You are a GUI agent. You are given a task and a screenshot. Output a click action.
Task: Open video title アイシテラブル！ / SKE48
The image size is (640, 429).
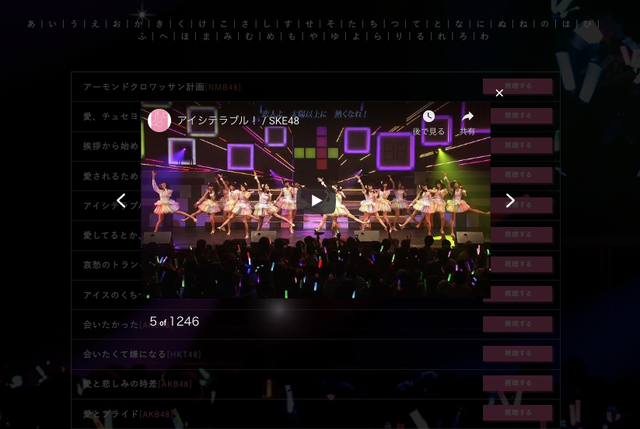click(238, 120)
